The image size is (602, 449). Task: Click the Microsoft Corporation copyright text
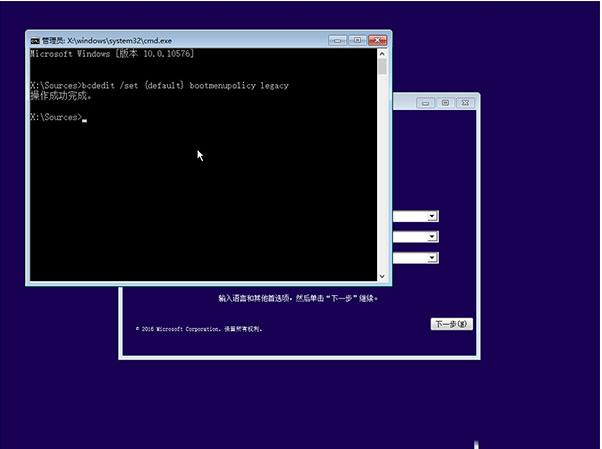[198, 328]
